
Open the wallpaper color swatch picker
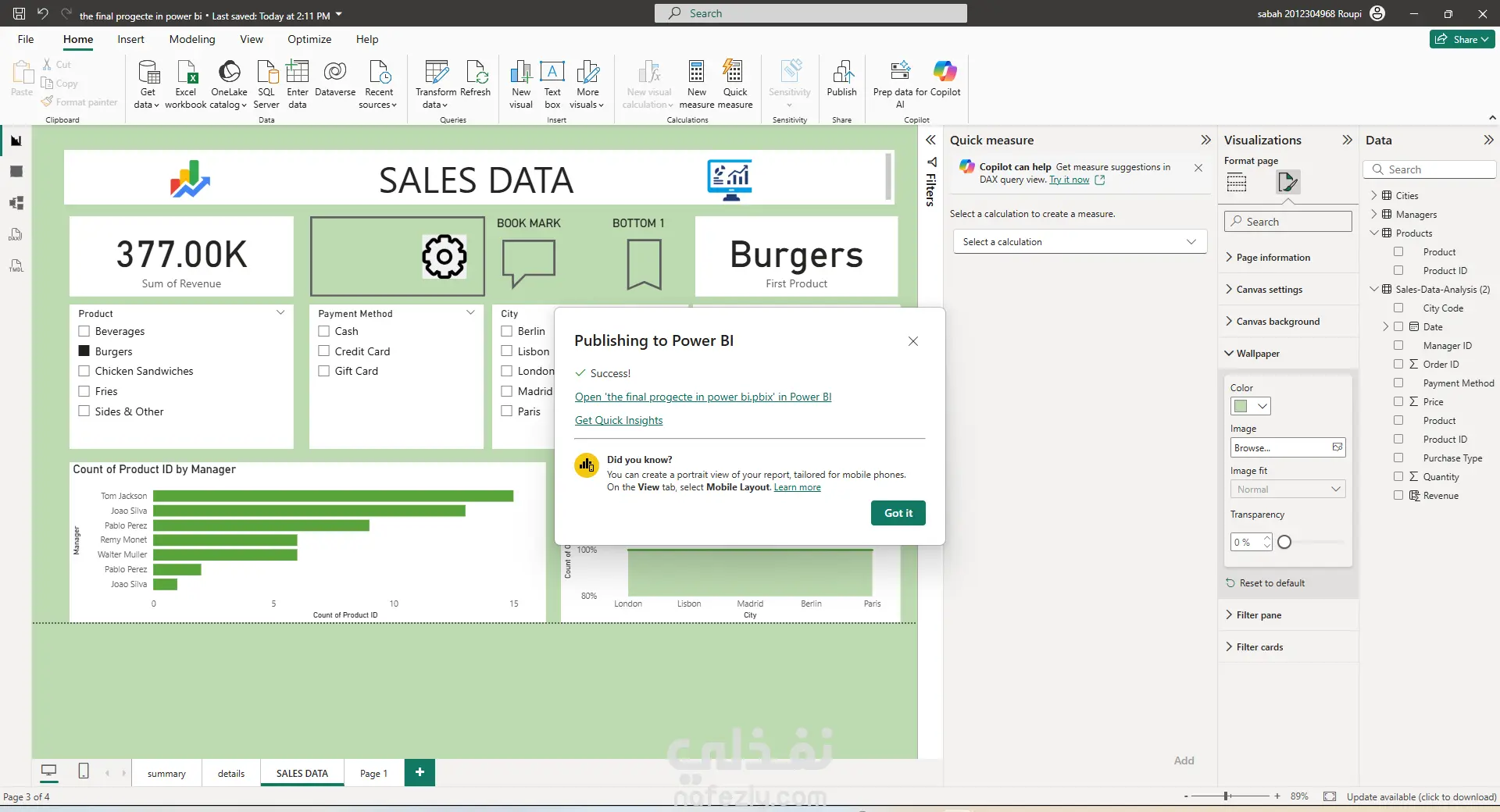[1251, 406]
